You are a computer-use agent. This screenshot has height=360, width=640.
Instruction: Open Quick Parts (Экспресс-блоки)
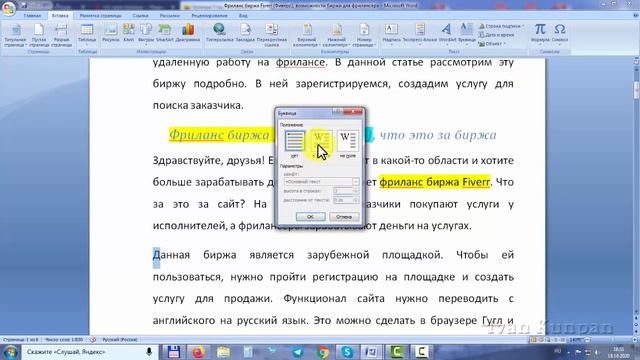[420, 33]
